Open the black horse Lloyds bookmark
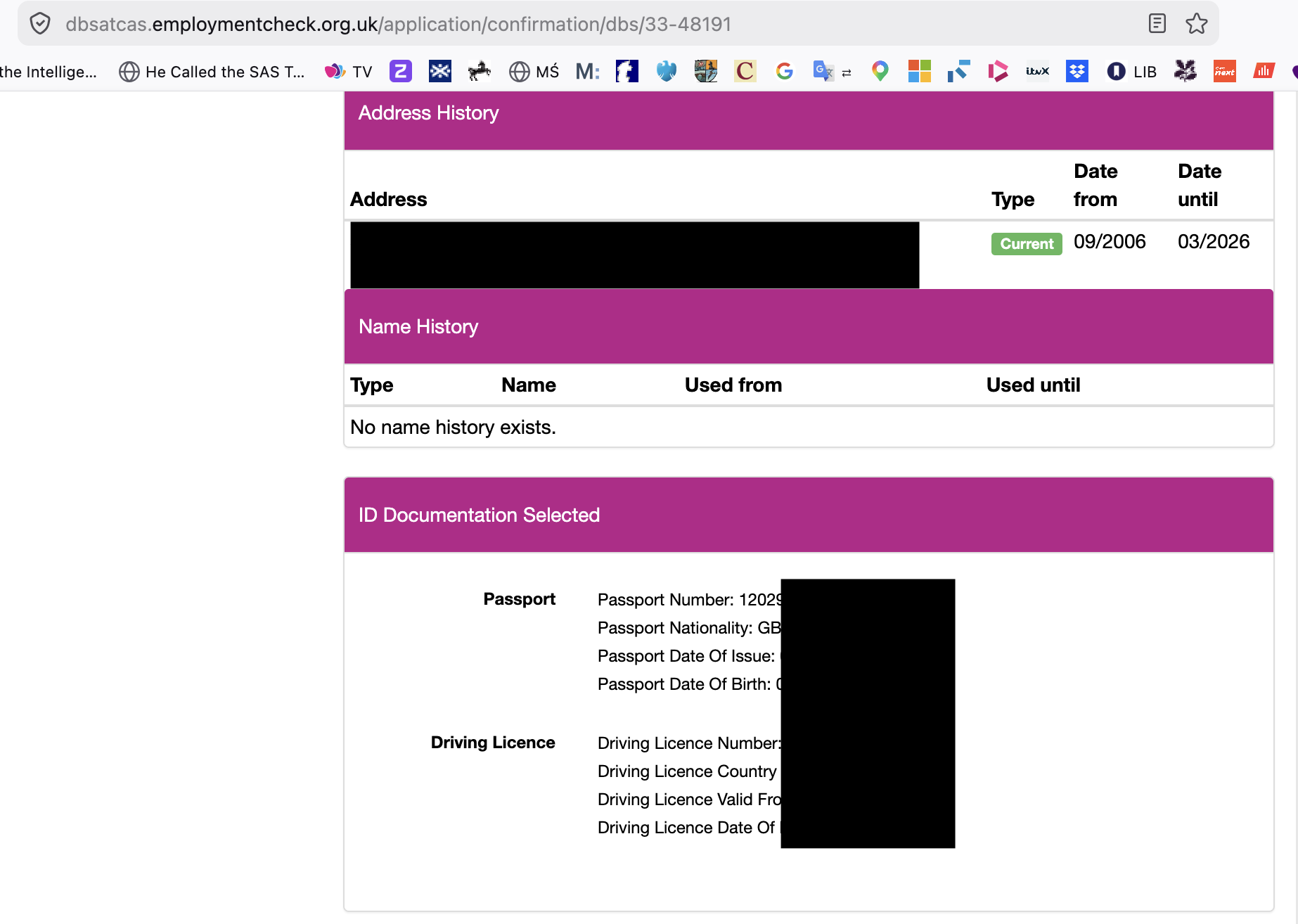 479,71
